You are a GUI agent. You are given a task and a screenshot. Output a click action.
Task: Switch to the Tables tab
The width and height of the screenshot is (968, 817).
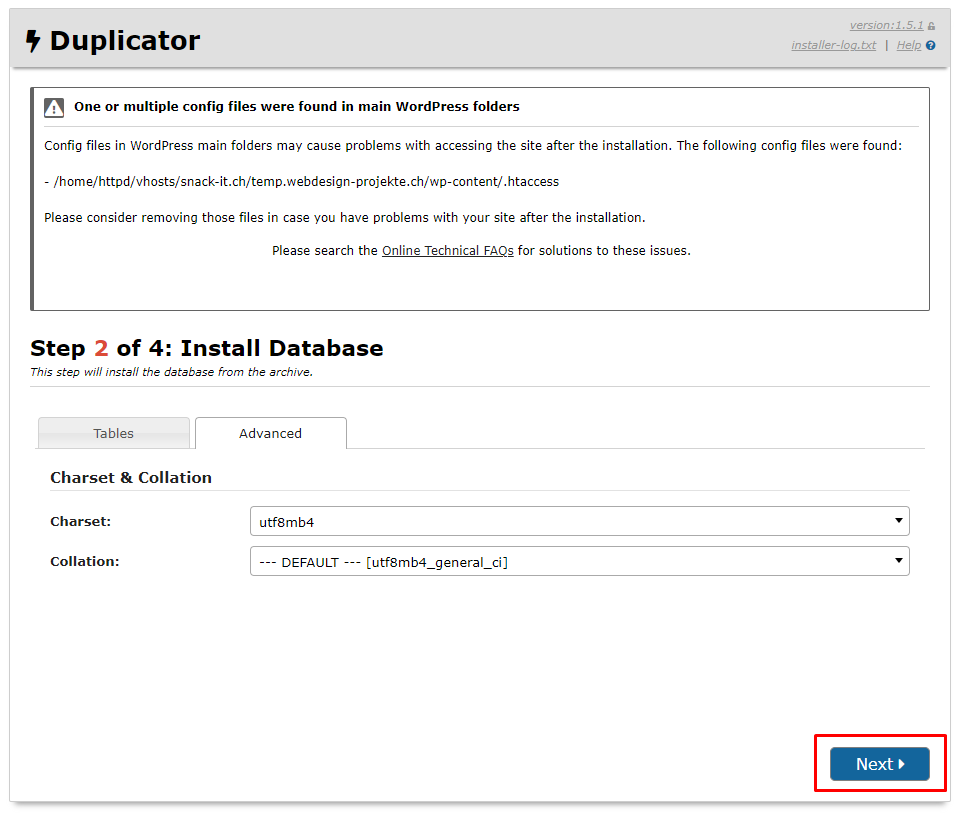point(114,433)
